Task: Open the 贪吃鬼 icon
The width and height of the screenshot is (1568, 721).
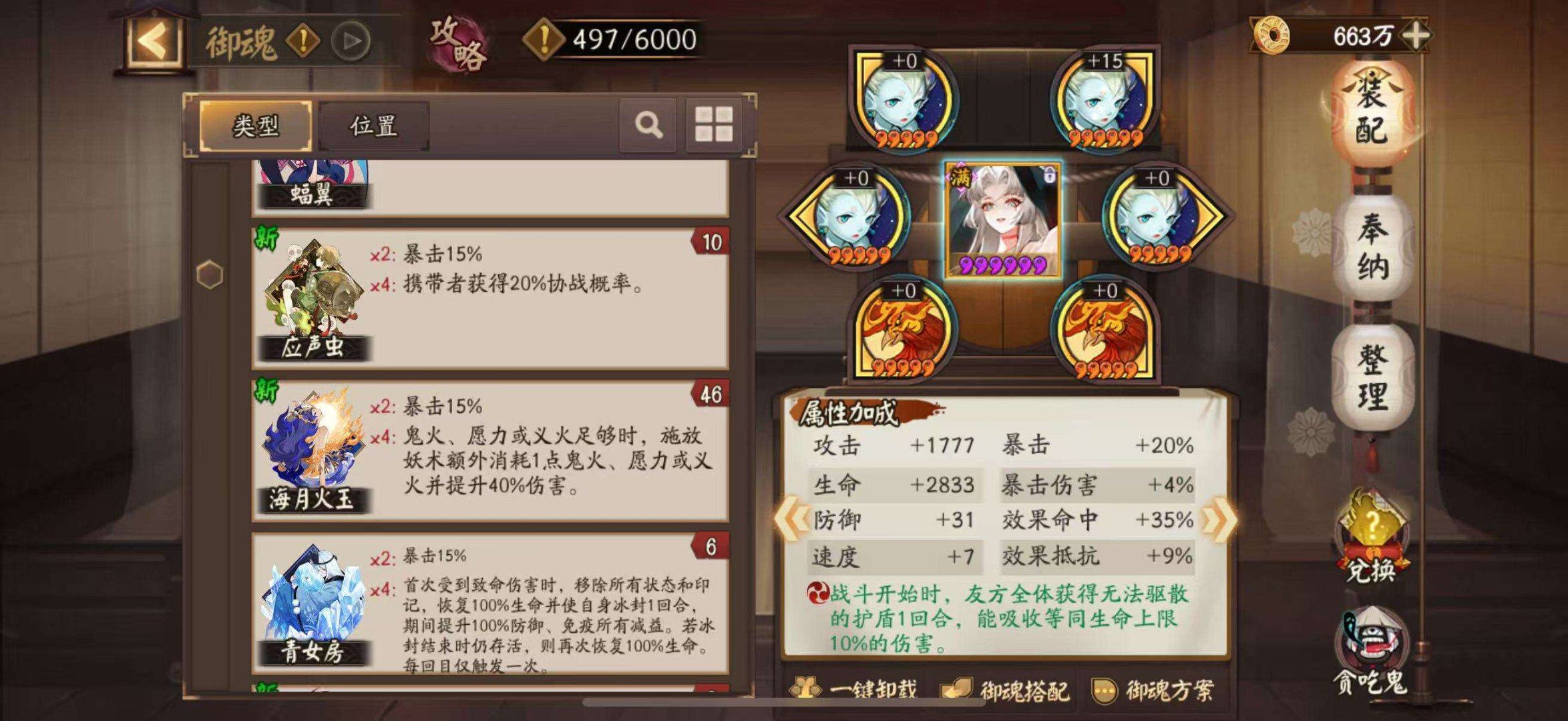Action: (x=1370, y=651)
